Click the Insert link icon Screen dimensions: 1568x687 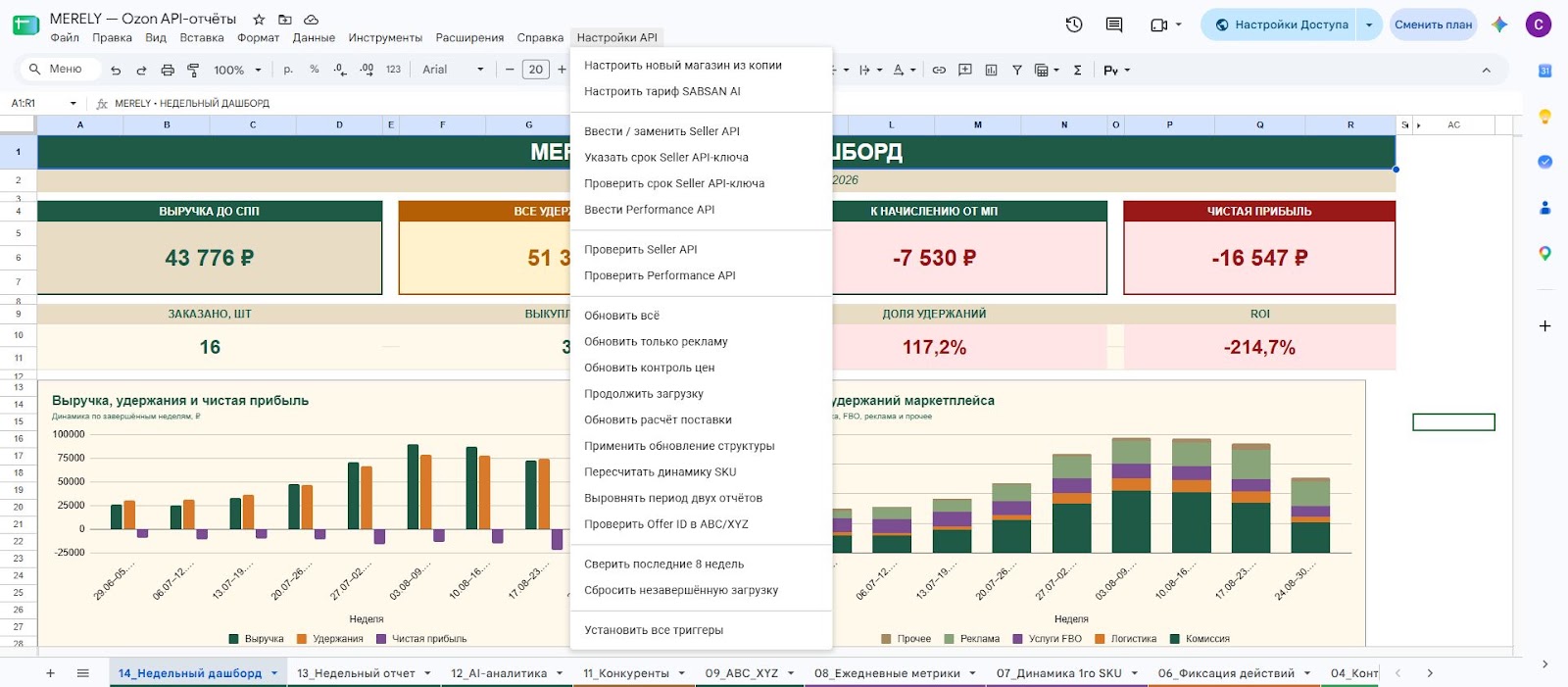click(x=939, y=70)
